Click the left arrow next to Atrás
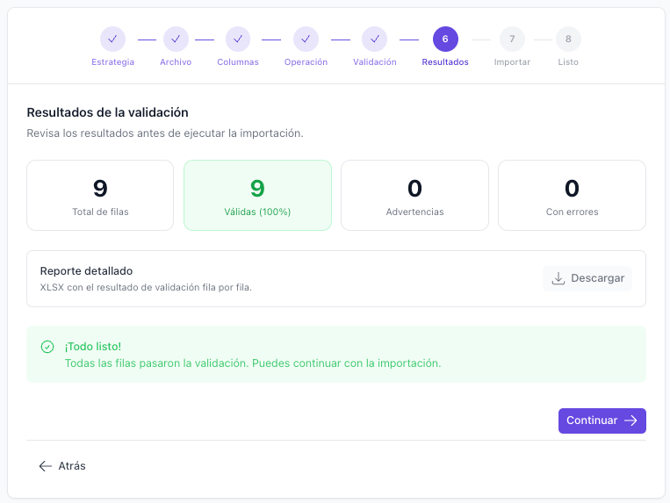Viewport: 670px width, 503px height. 45,466
